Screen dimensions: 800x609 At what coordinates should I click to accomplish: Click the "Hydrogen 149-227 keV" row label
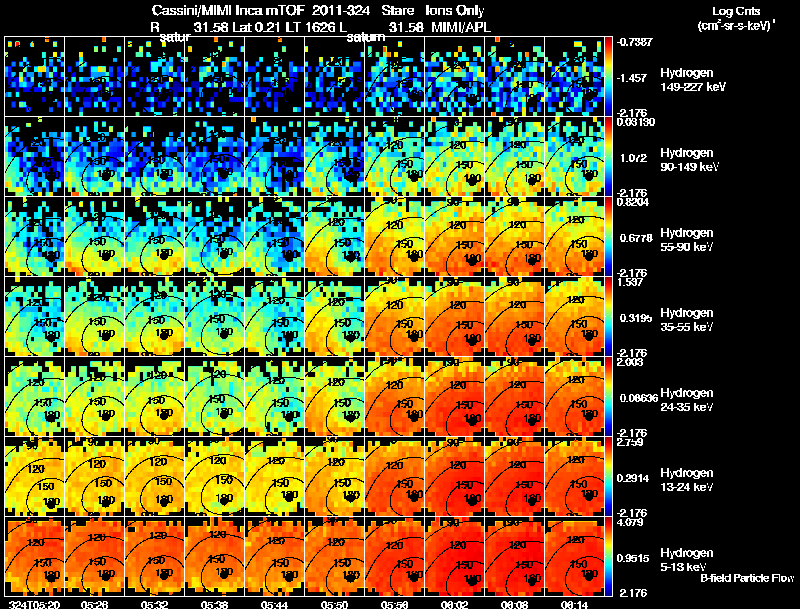[x=693, y=80]
